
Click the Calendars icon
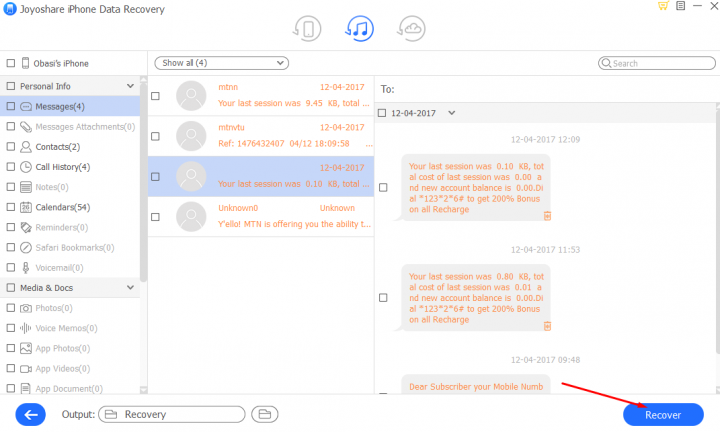click(26, 208)
